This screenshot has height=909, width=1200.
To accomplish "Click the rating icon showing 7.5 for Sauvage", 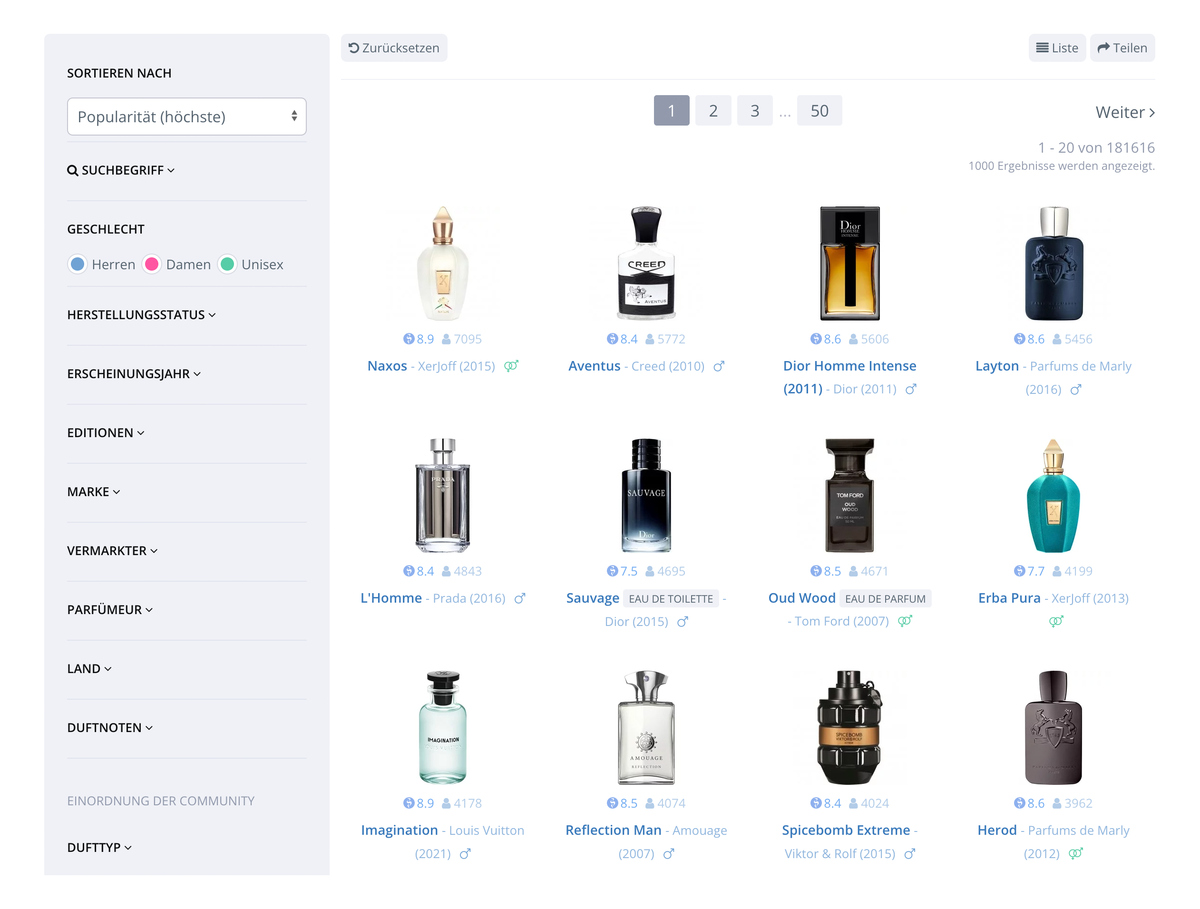I will click(x=612, y=571).
